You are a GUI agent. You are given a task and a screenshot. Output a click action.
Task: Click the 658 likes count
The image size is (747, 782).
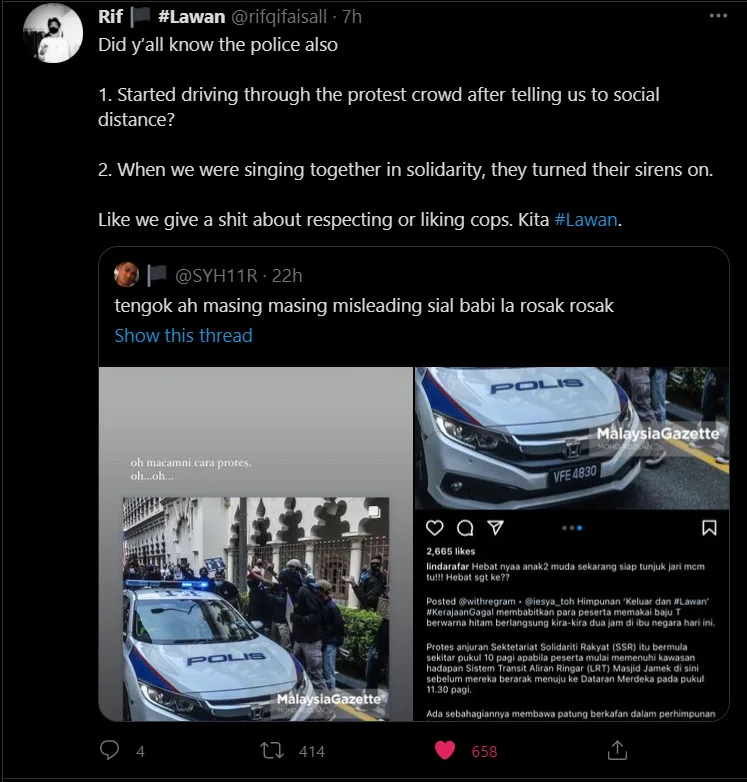484,751
